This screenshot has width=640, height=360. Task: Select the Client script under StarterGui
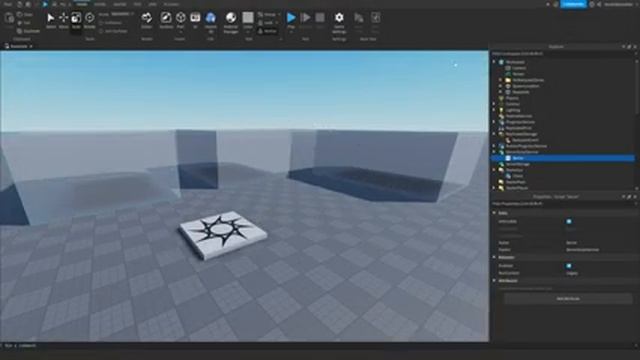click(x=518, y=176)
